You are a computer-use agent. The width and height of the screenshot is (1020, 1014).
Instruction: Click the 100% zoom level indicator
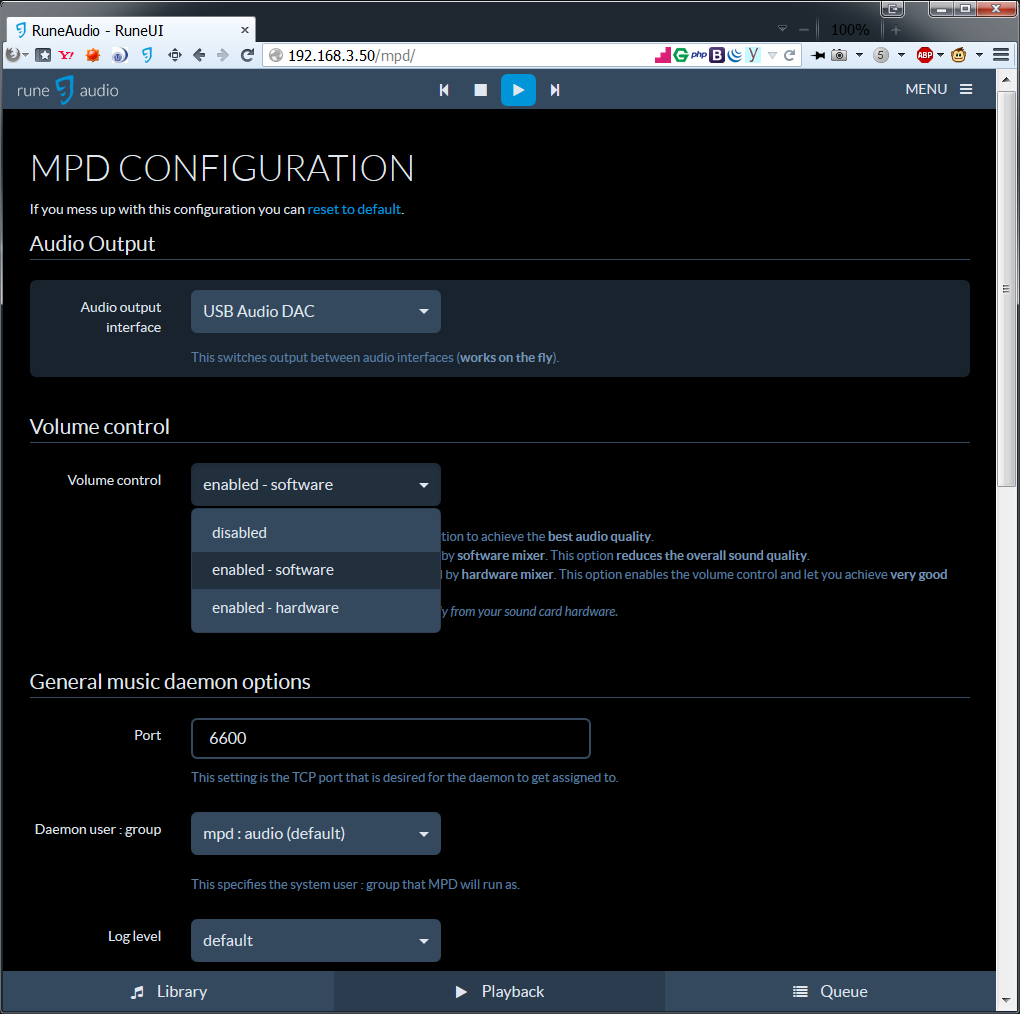click(x=850, y=30)
